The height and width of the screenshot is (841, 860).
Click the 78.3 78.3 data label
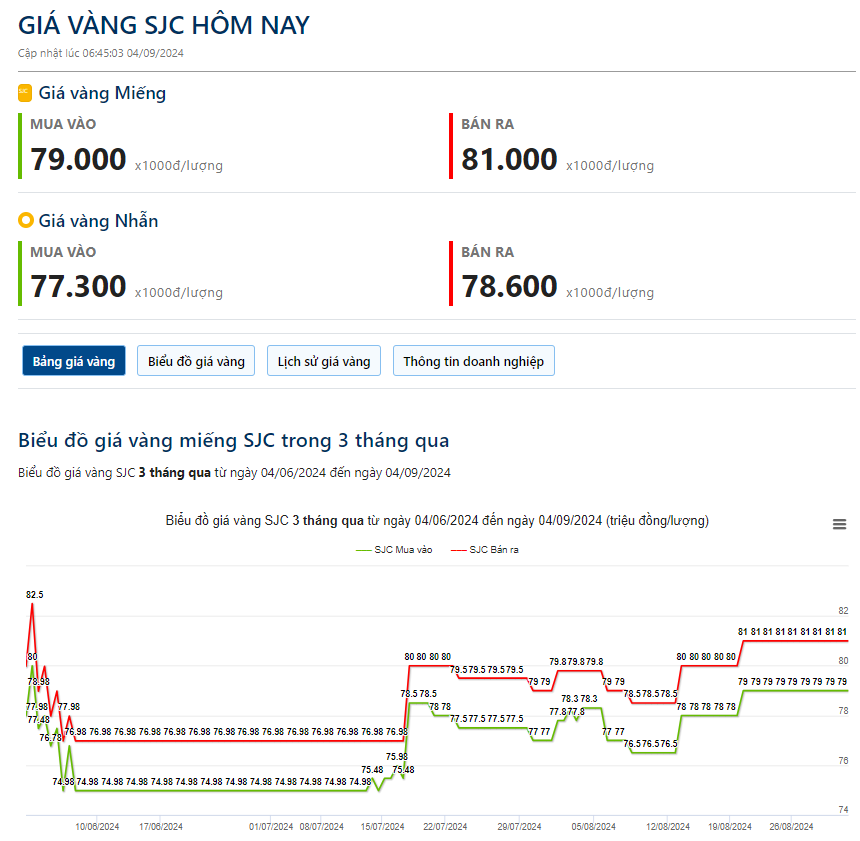[x=579, y=698]
